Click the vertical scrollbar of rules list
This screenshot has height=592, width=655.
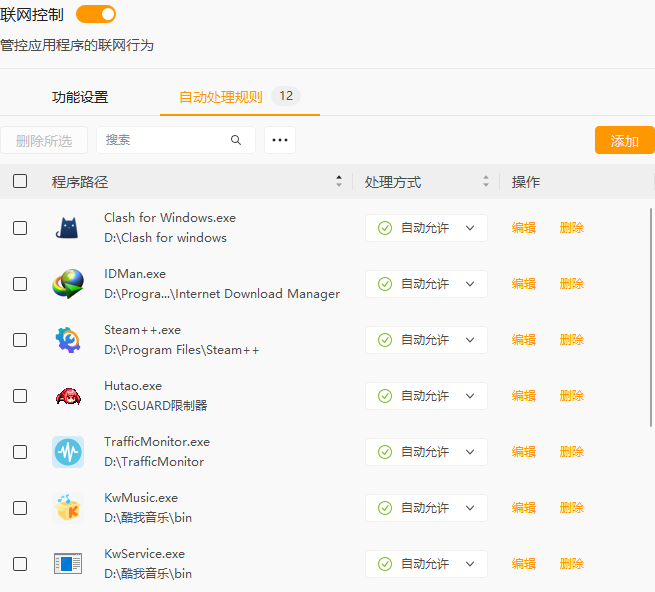click(x=652, y=320)
